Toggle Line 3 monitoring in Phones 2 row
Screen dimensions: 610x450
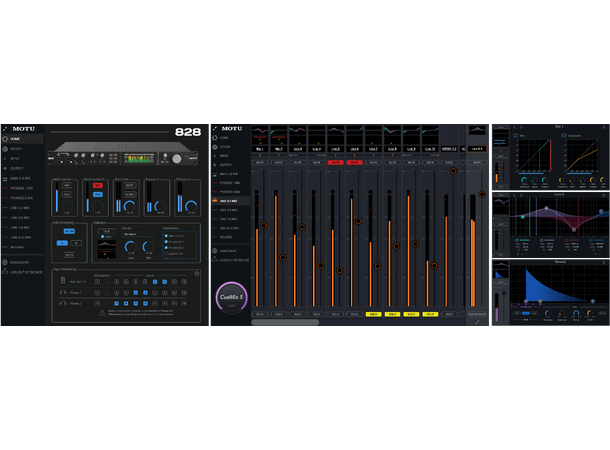[116, 303]
